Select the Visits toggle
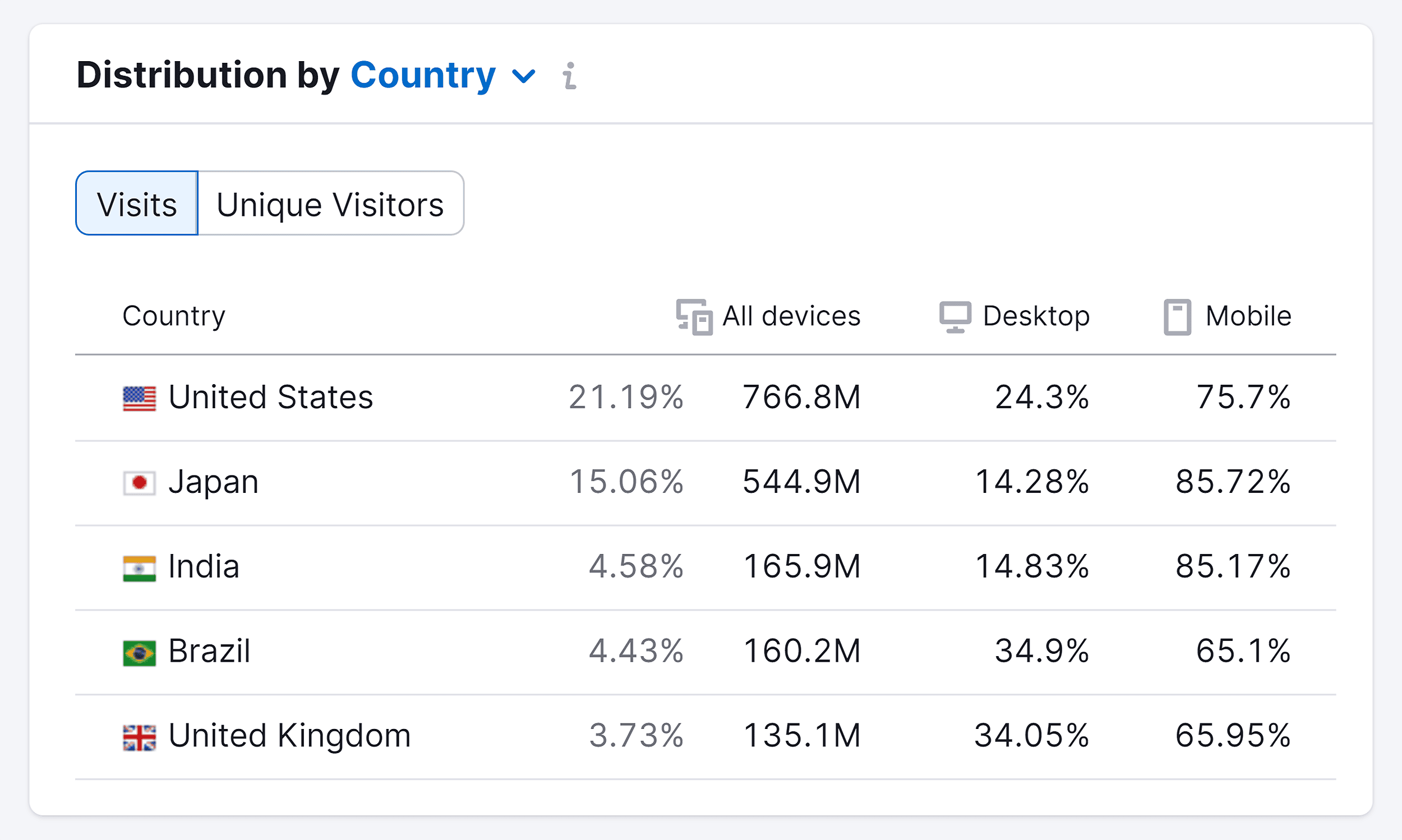The width and height of the screenshot is (1402, 840). 136,203
